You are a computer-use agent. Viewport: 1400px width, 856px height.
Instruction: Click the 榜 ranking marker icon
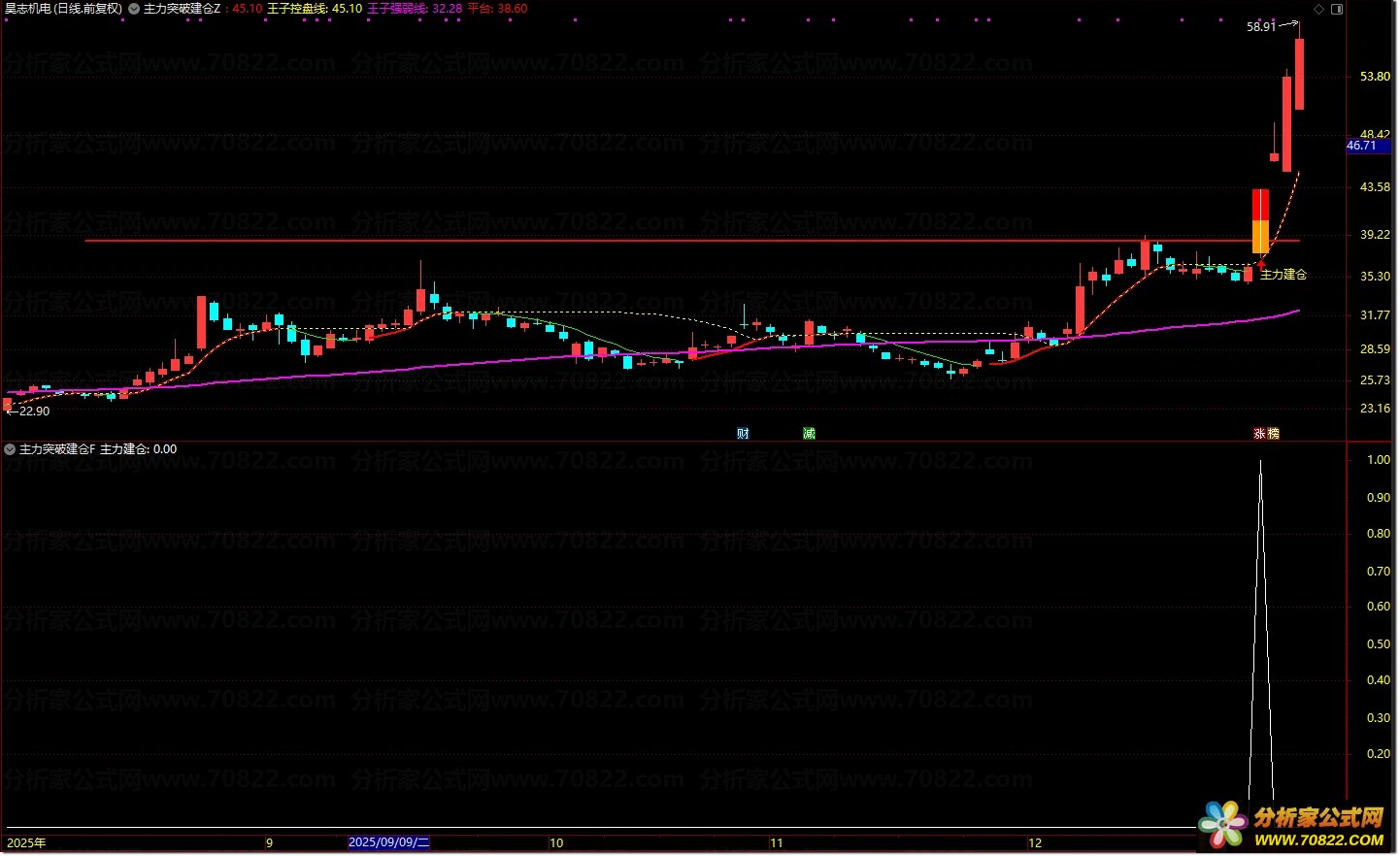pos(1273,434)
